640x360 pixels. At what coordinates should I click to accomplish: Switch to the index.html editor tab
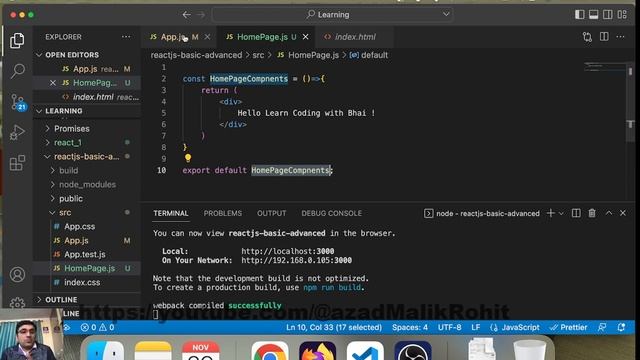coord(355,37)
